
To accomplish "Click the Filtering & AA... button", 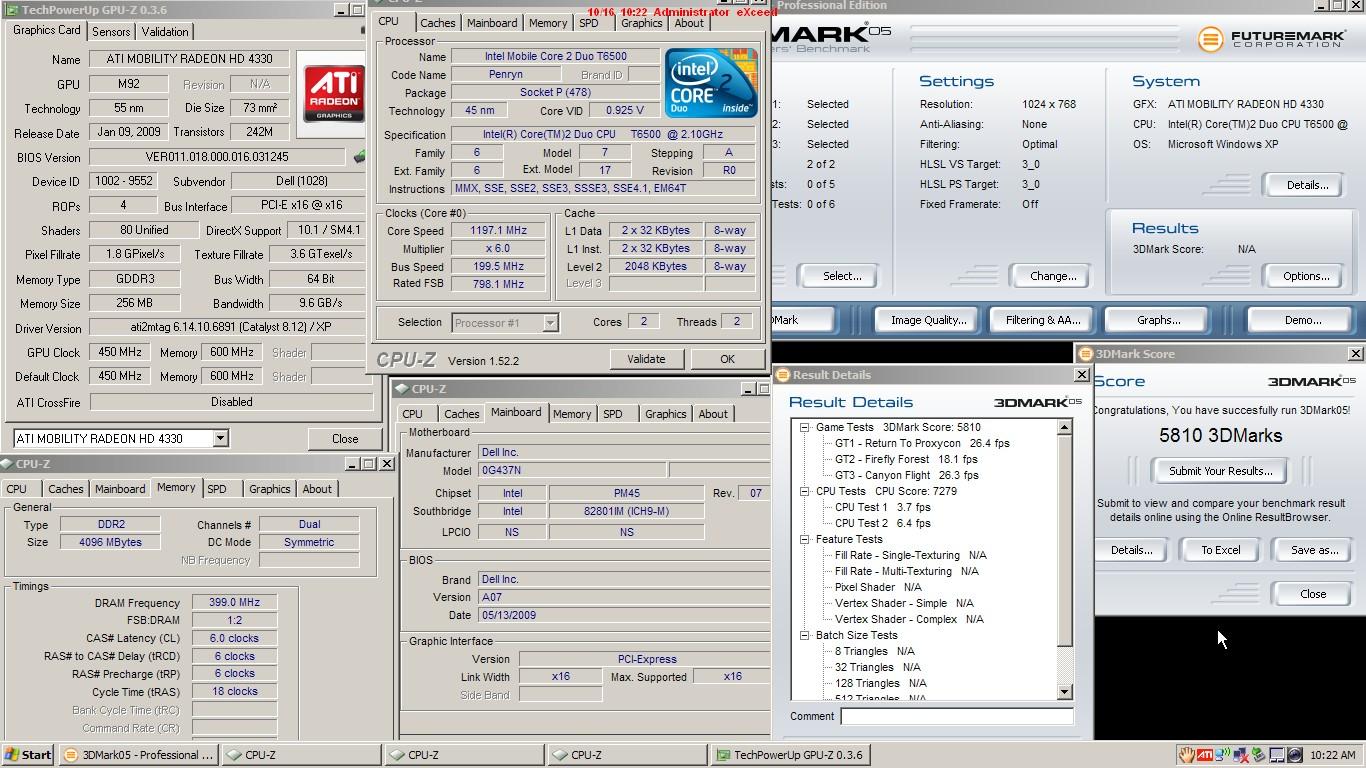I will pyautogui.click(x=1043, y=320).
